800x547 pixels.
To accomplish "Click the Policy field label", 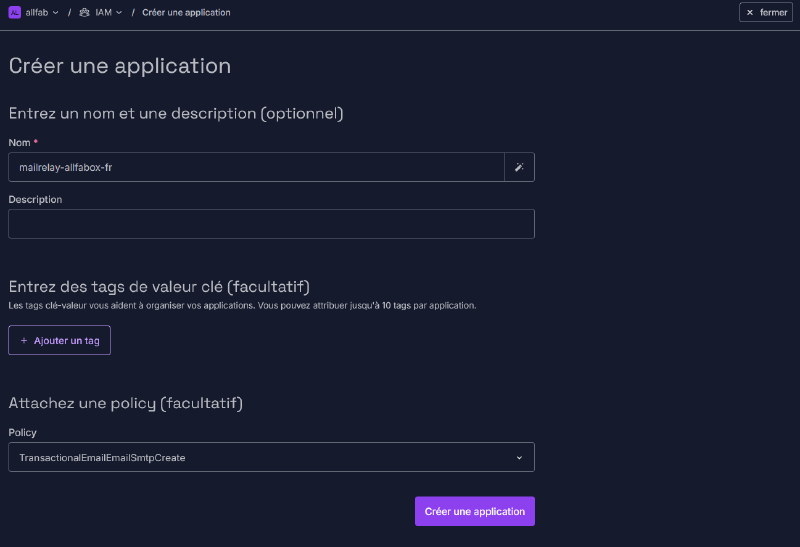I will pyautogui.click(x=22, y=433).
